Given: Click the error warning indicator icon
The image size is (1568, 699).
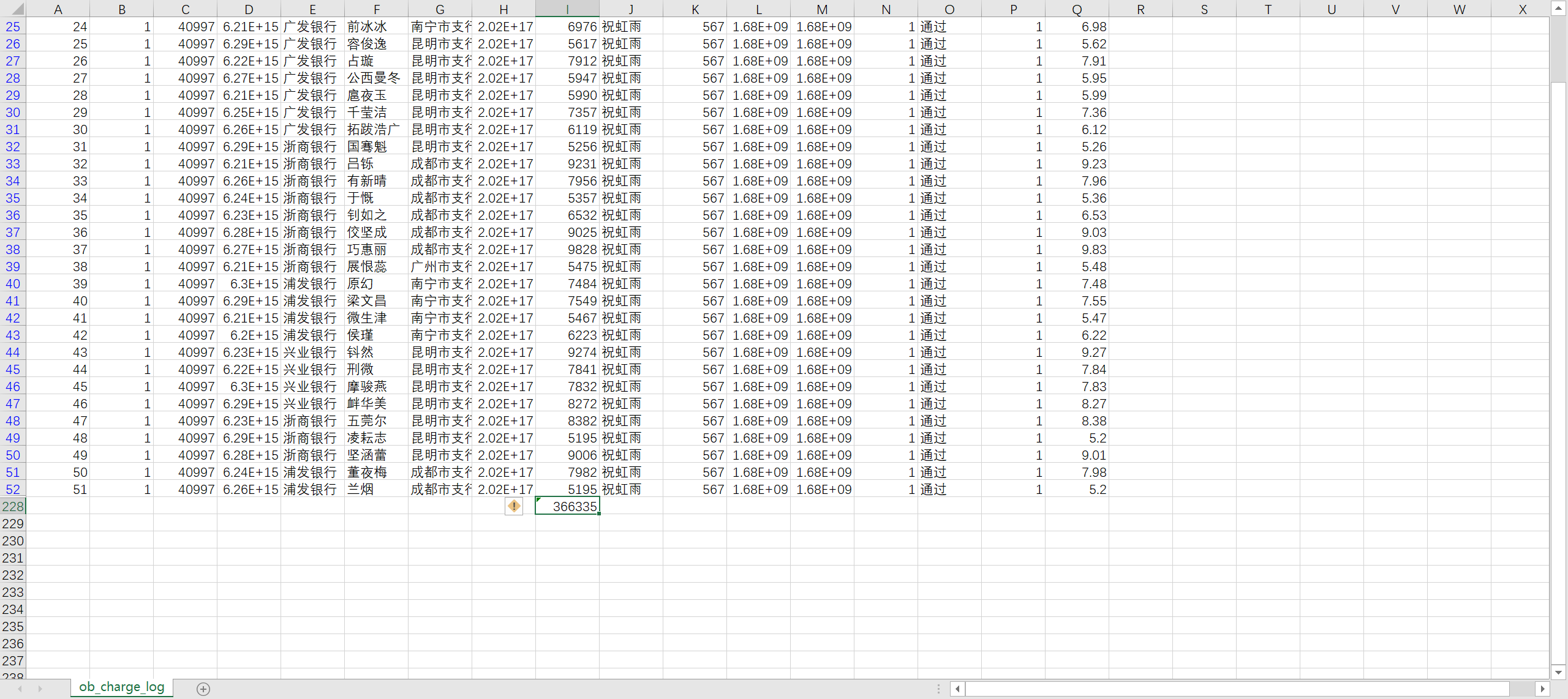Looking at the screenshot, I should pos(513,506).
